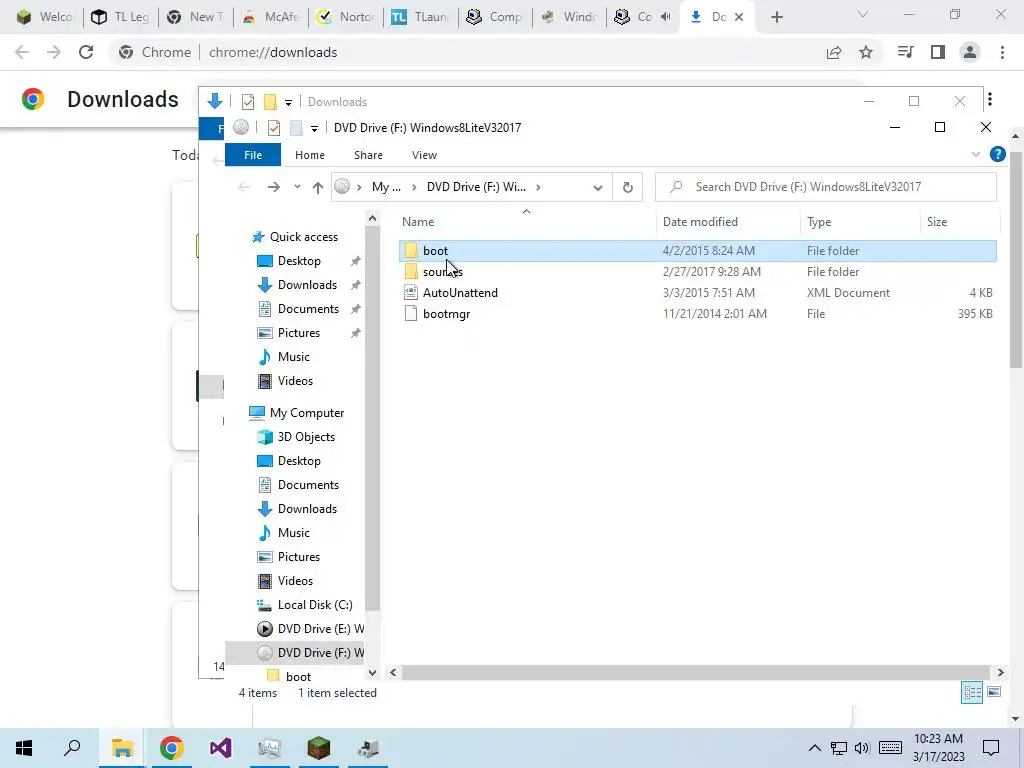
Task: Open the Windows Start menu
Action: coord(24,748)
